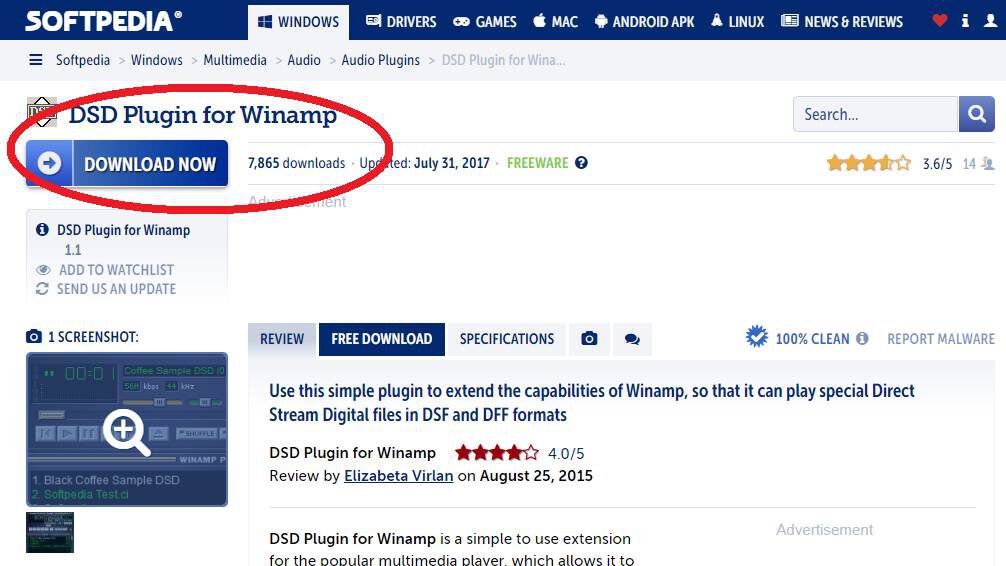Click Send Us An Update
This screenshot has height=566, width=1006.
tap(116, 289)
